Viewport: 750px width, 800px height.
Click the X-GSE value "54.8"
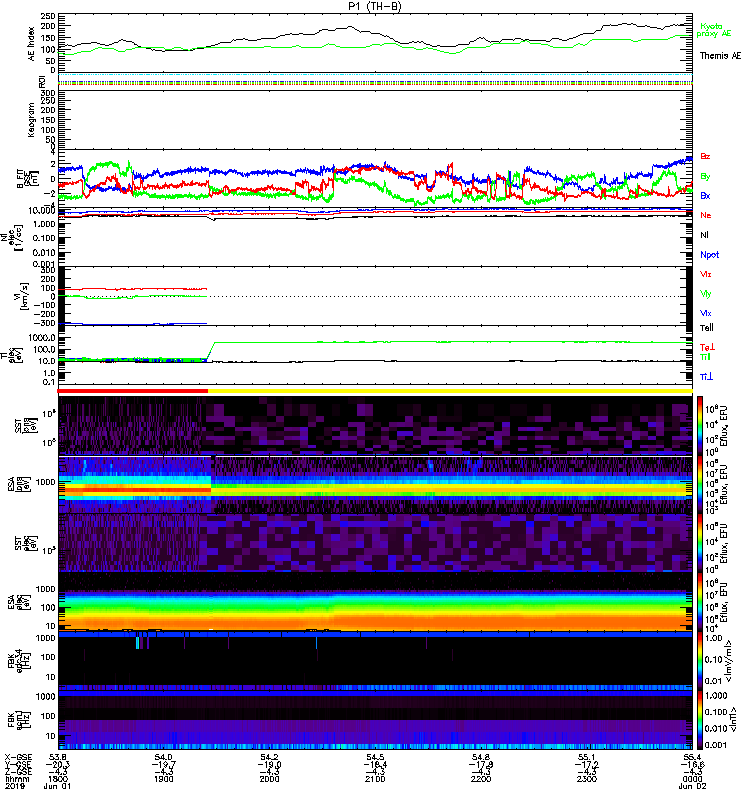pos(481,757)
